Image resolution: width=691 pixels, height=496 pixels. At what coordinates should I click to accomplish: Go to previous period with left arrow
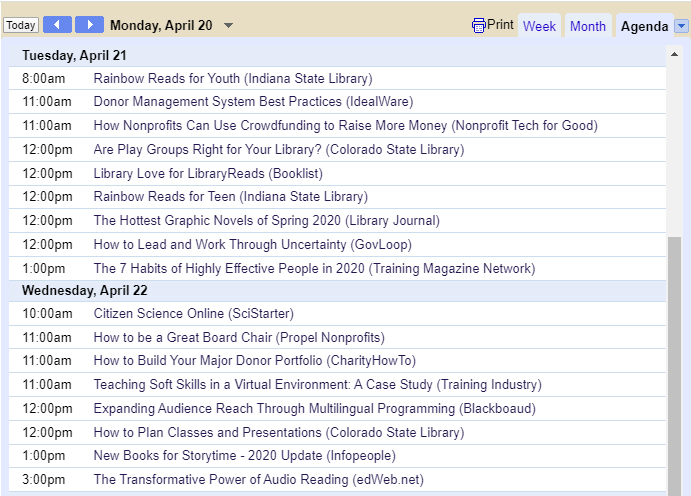point(57,25)
